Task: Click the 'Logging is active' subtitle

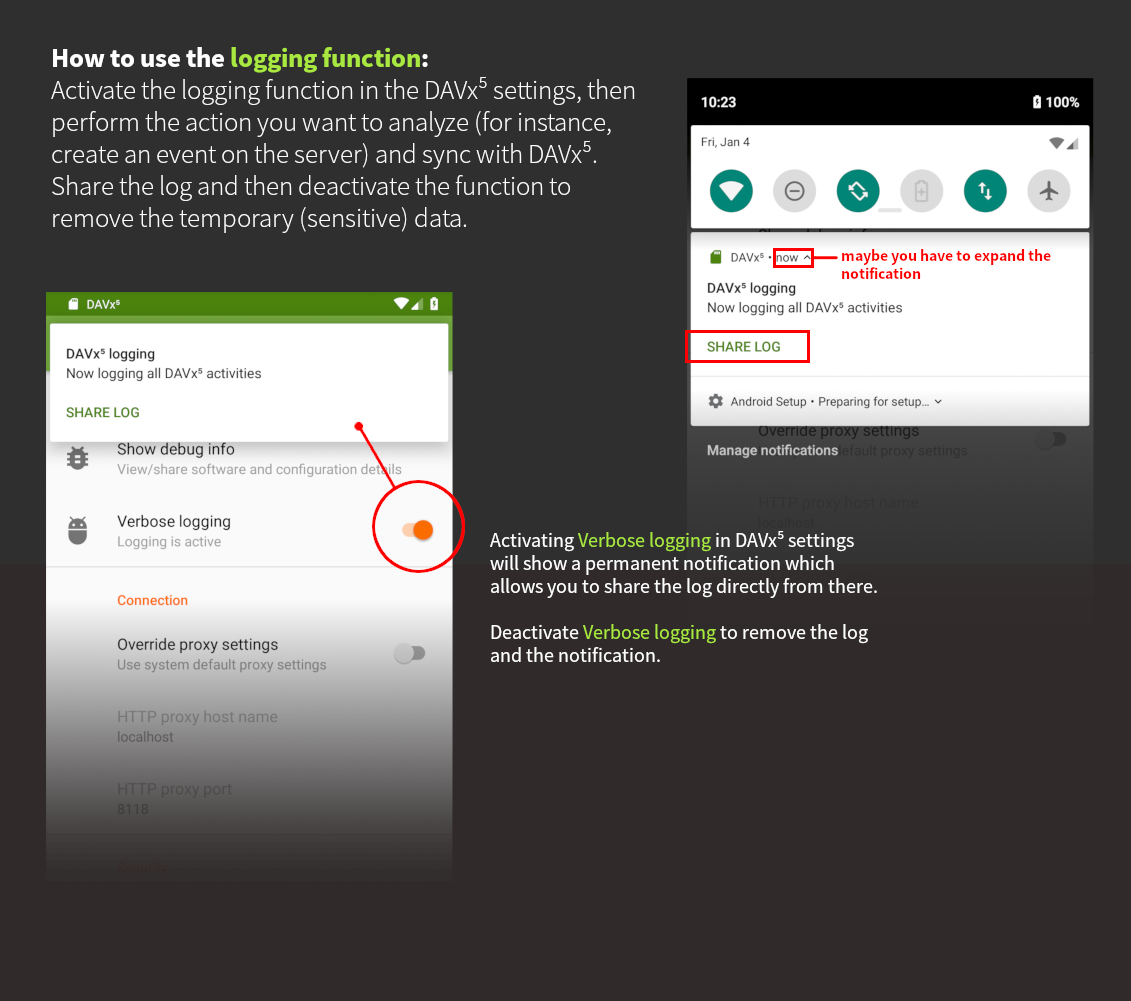Action: click(x=169, y=542)
